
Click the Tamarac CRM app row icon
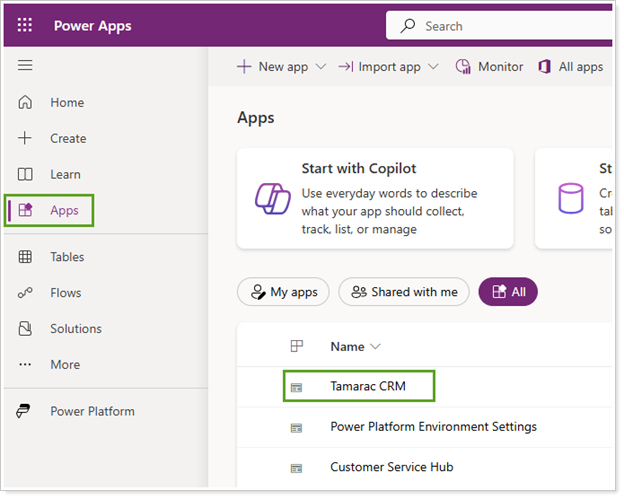point(296,386)
